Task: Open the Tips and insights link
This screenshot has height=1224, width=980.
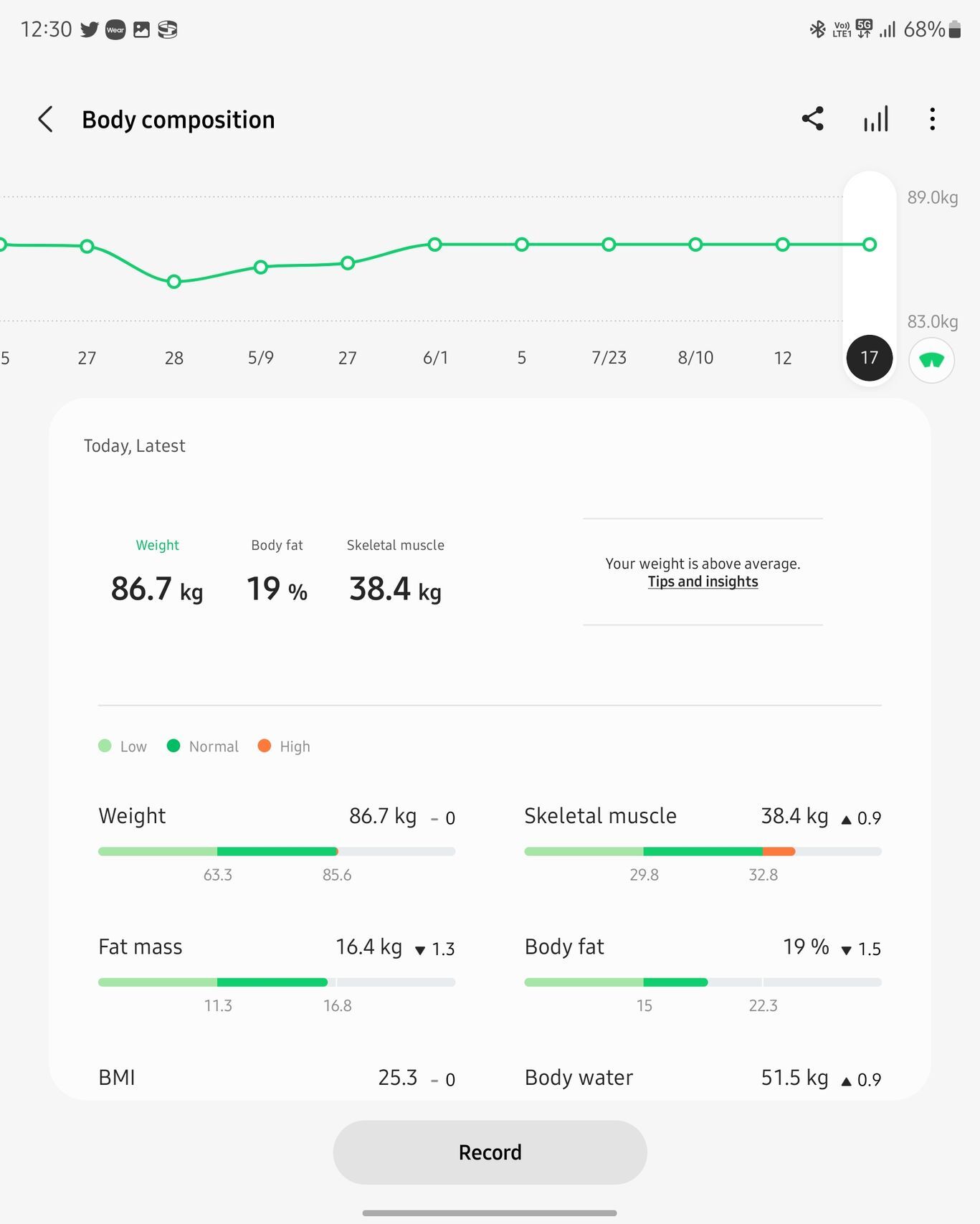Action: click(703, 582)
